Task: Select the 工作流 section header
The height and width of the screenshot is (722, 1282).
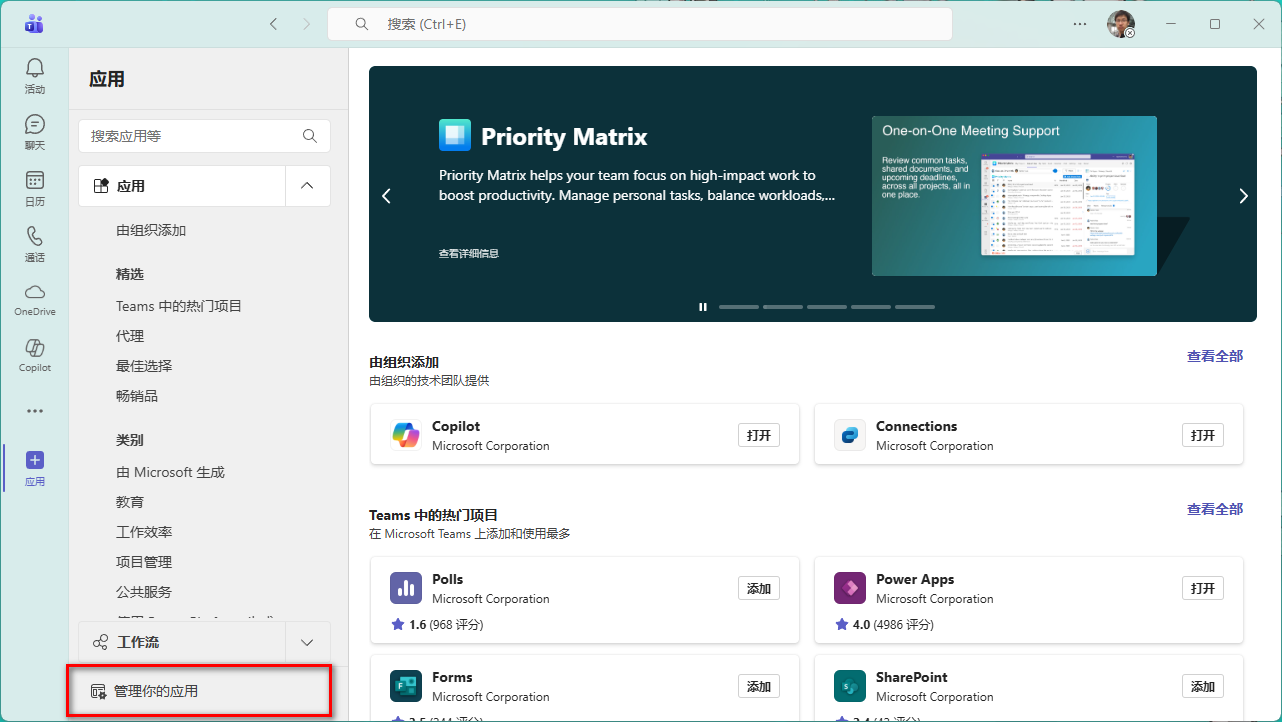Action: [182, 642]
